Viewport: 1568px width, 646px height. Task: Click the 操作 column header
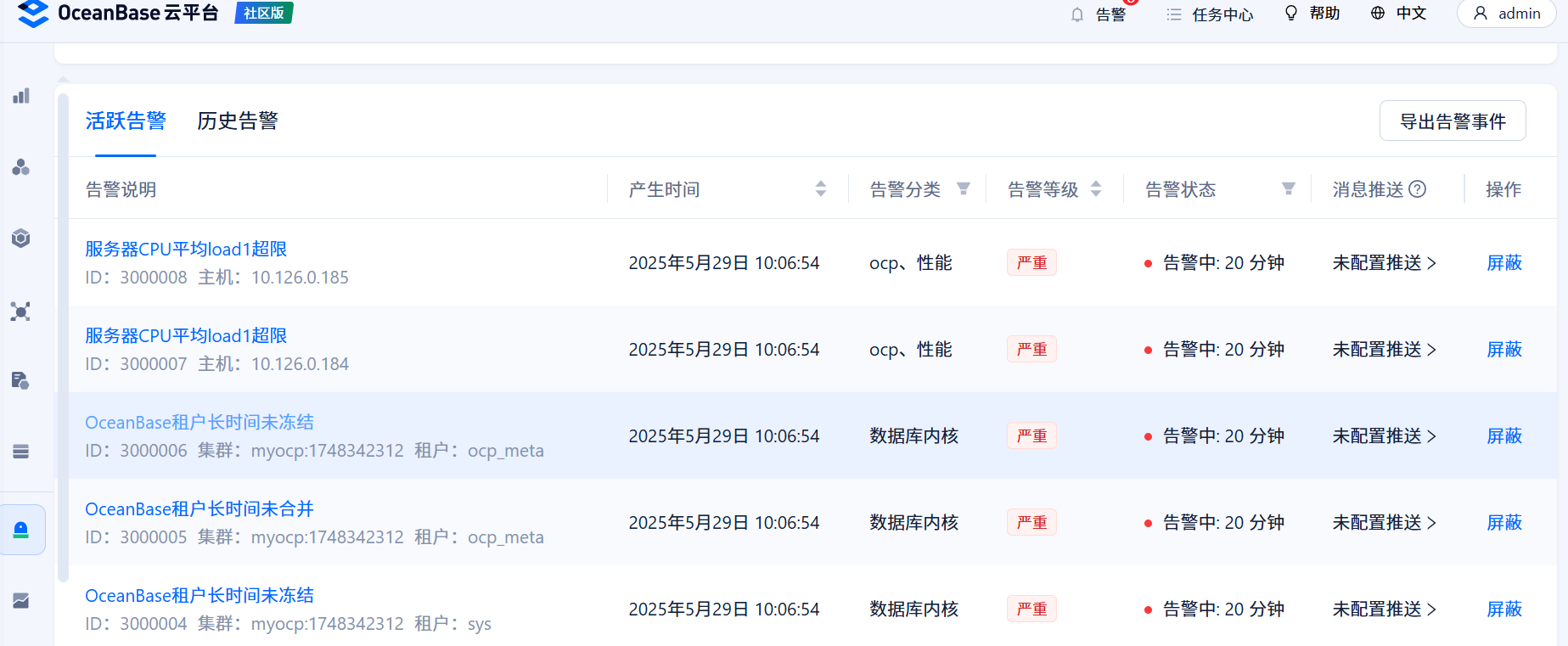pyautogui.click(x=1503, y=189)
